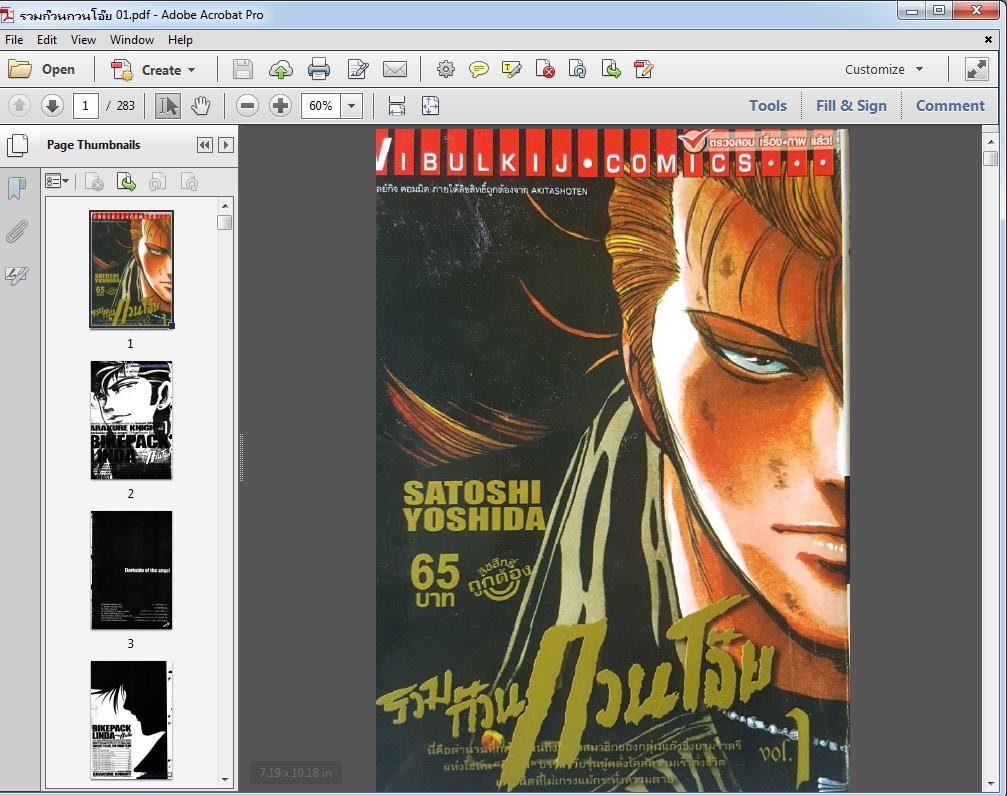Select page 3 thumbnail
The image size is (1007, 796).
point(132,570)
